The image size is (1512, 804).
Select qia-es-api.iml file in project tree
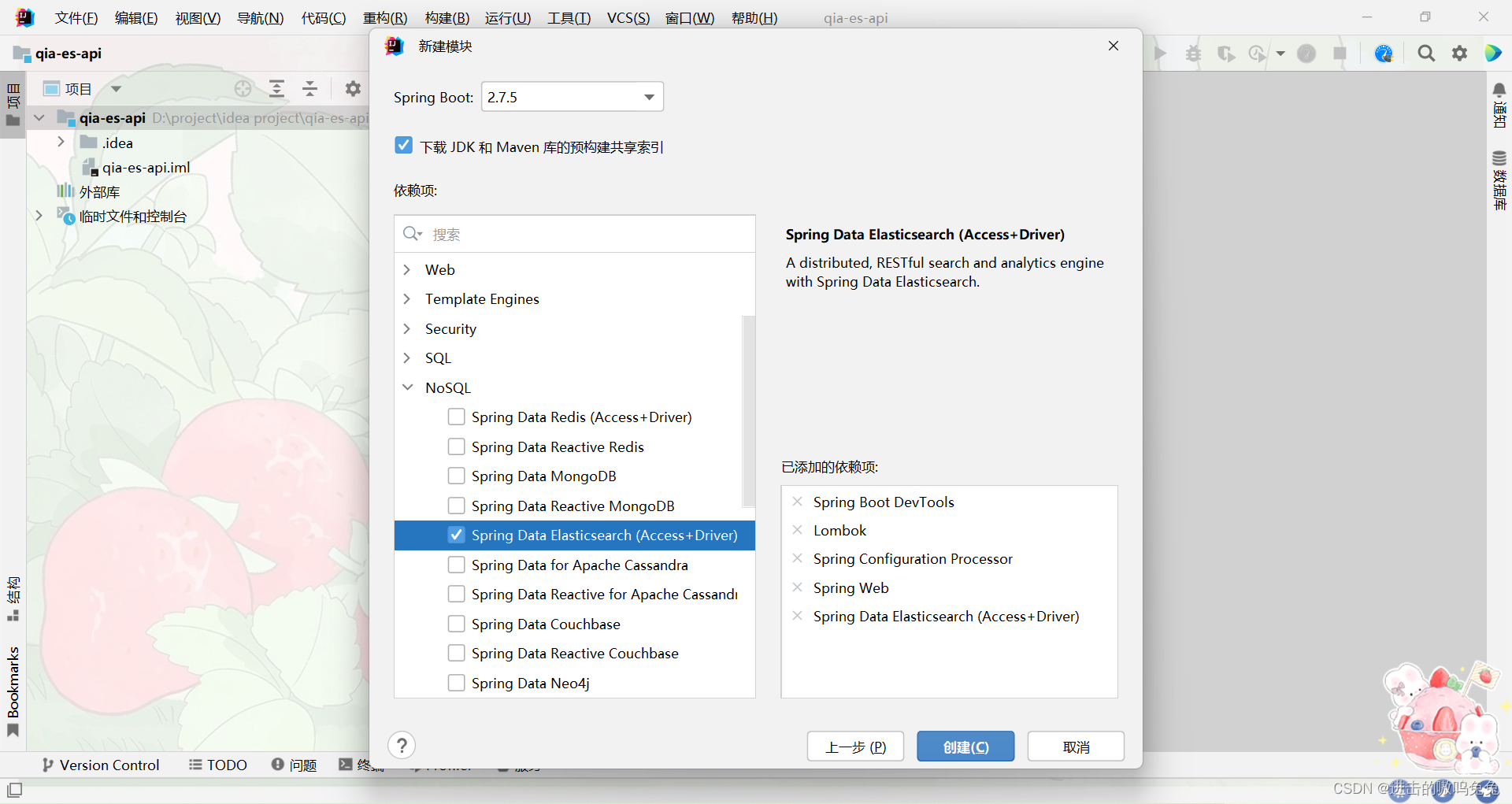pos(137,167)
